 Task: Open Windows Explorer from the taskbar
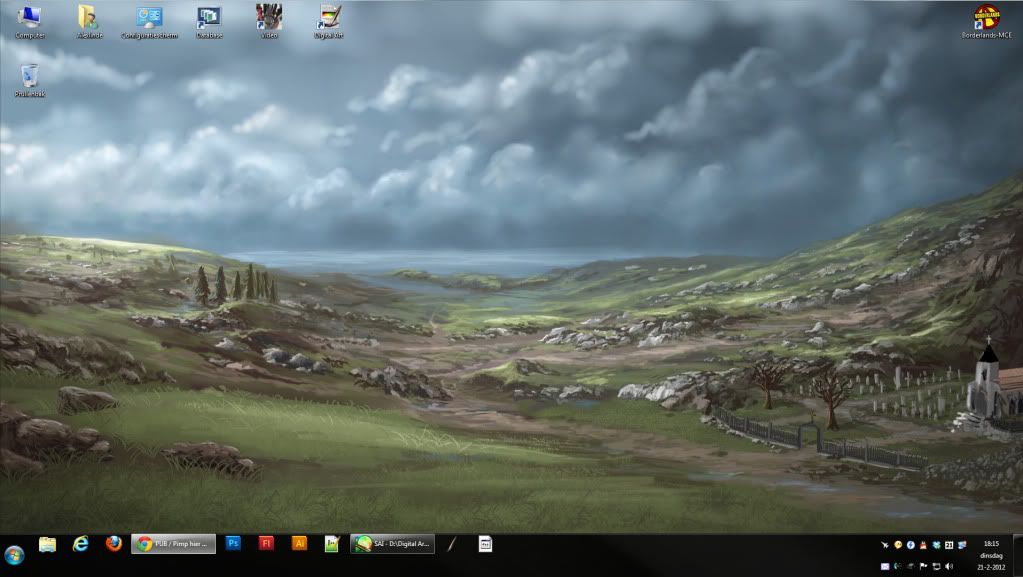coord(47,544)
